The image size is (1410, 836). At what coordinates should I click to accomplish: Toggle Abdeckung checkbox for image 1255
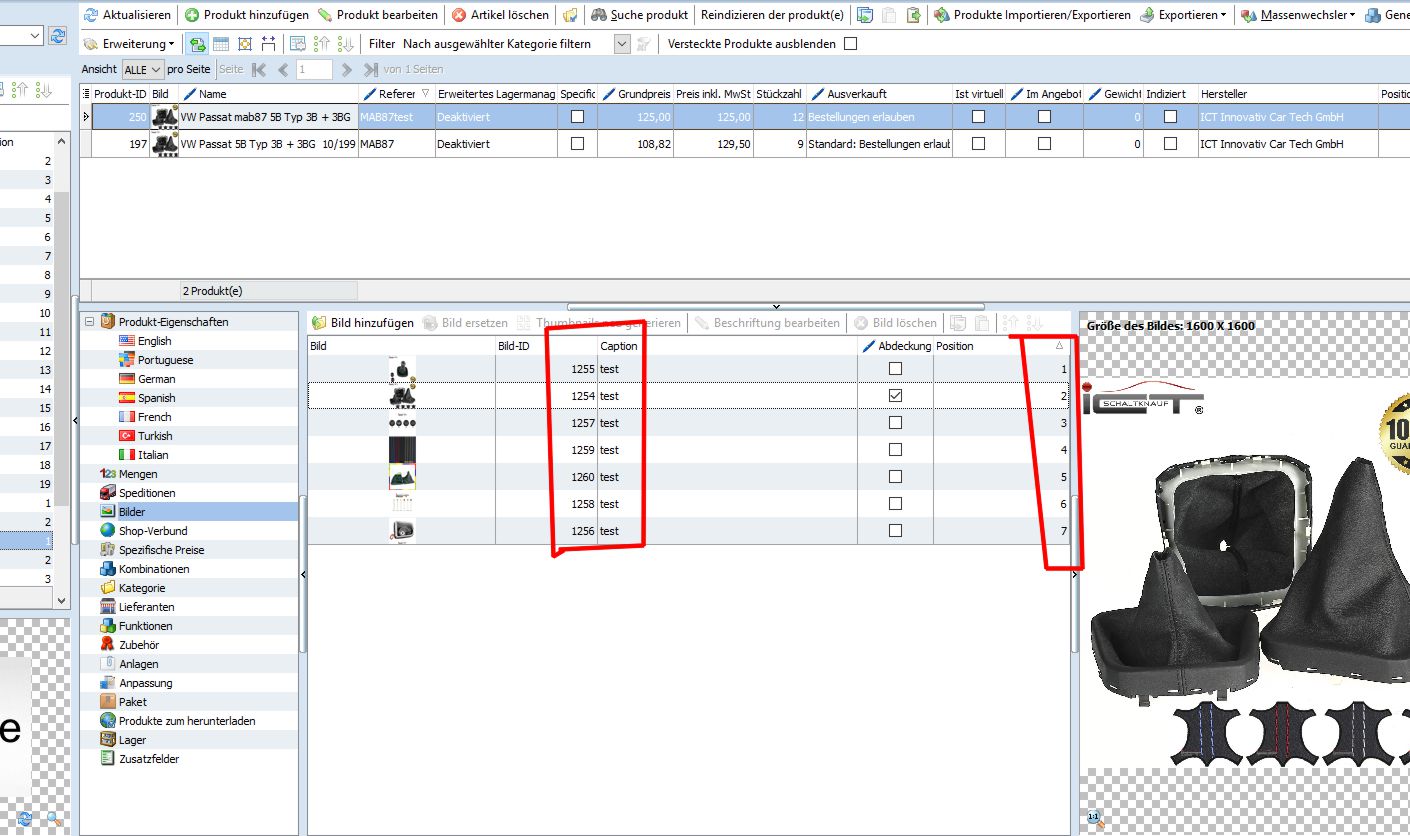(895, 369)
